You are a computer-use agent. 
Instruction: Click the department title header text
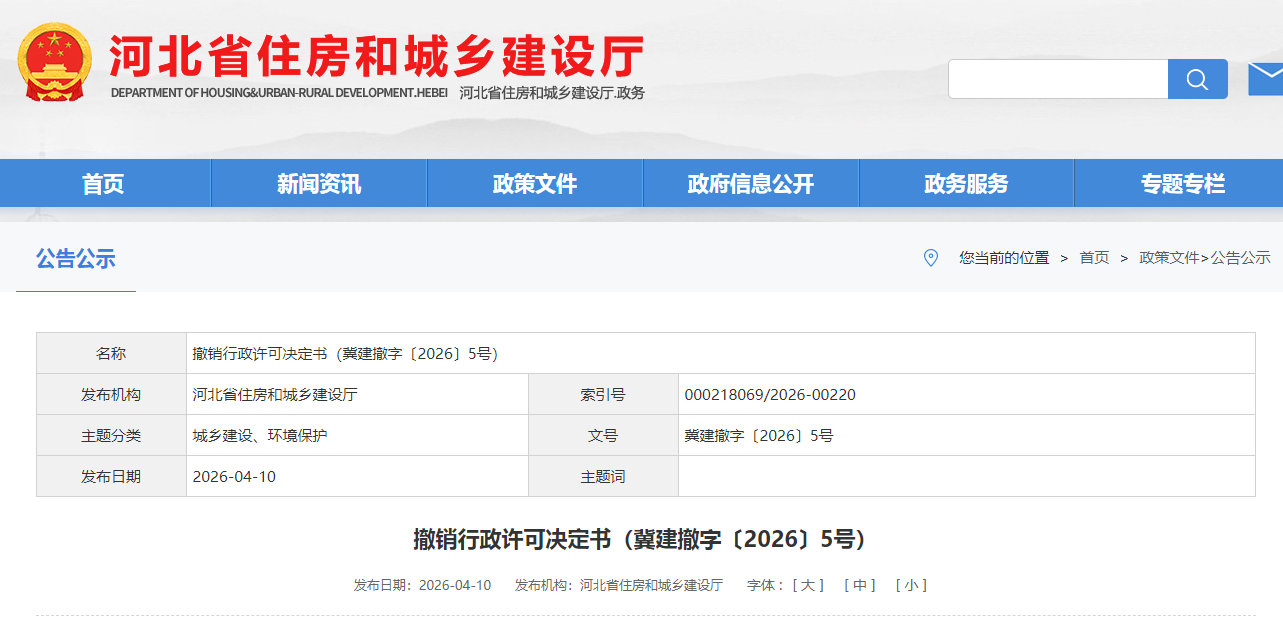[x=377, y=56]
